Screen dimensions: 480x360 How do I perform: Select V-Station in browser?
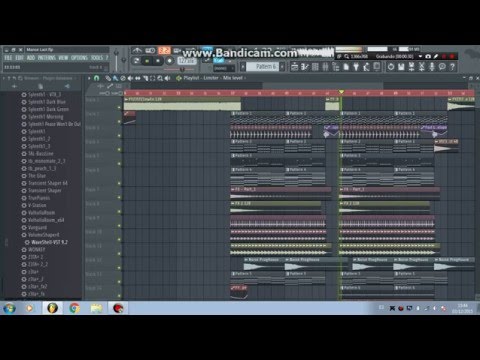(x=37, y=205)
